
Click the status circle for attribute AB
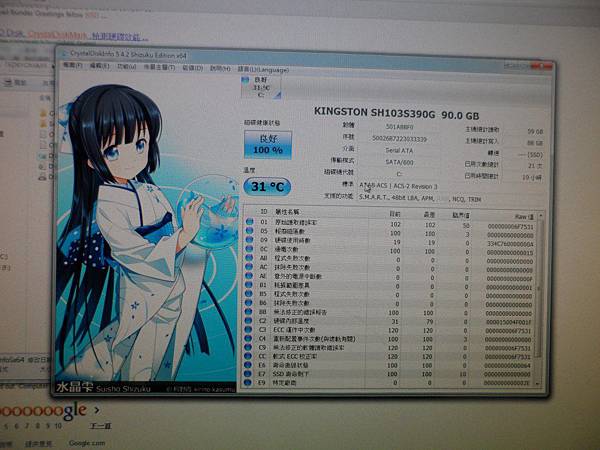[x=249, y=258]
